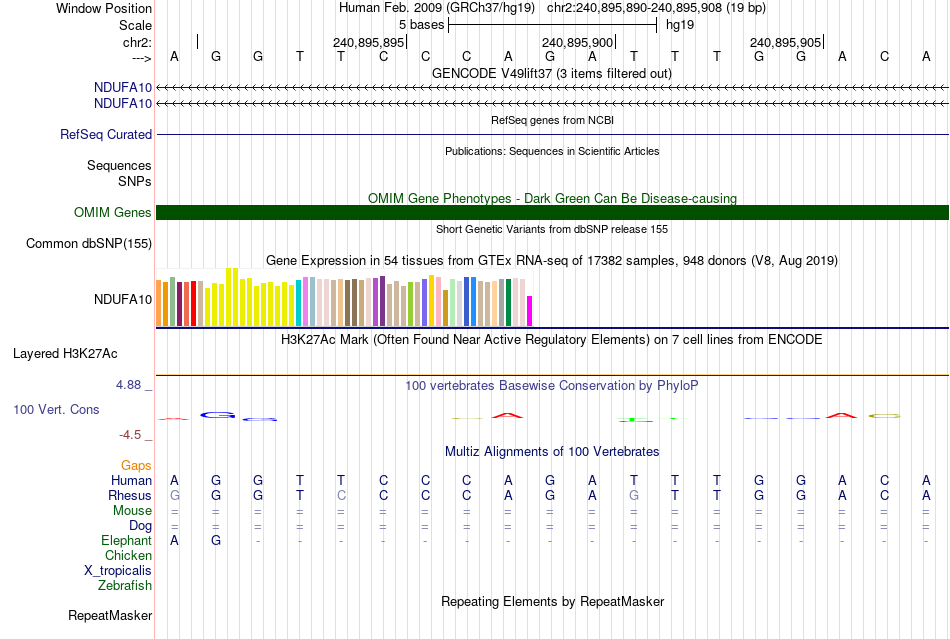Click the H3K27Ac Mark ENCODE track title

coord(551,339)
